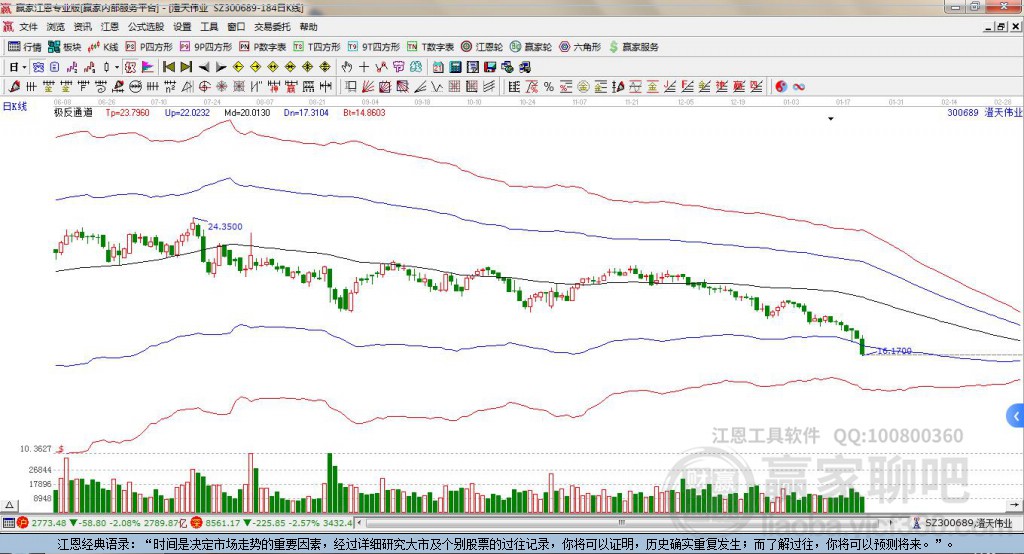Open the 设置 menu
Viewport: 1024px width, 554px height.
coord(182,27)
